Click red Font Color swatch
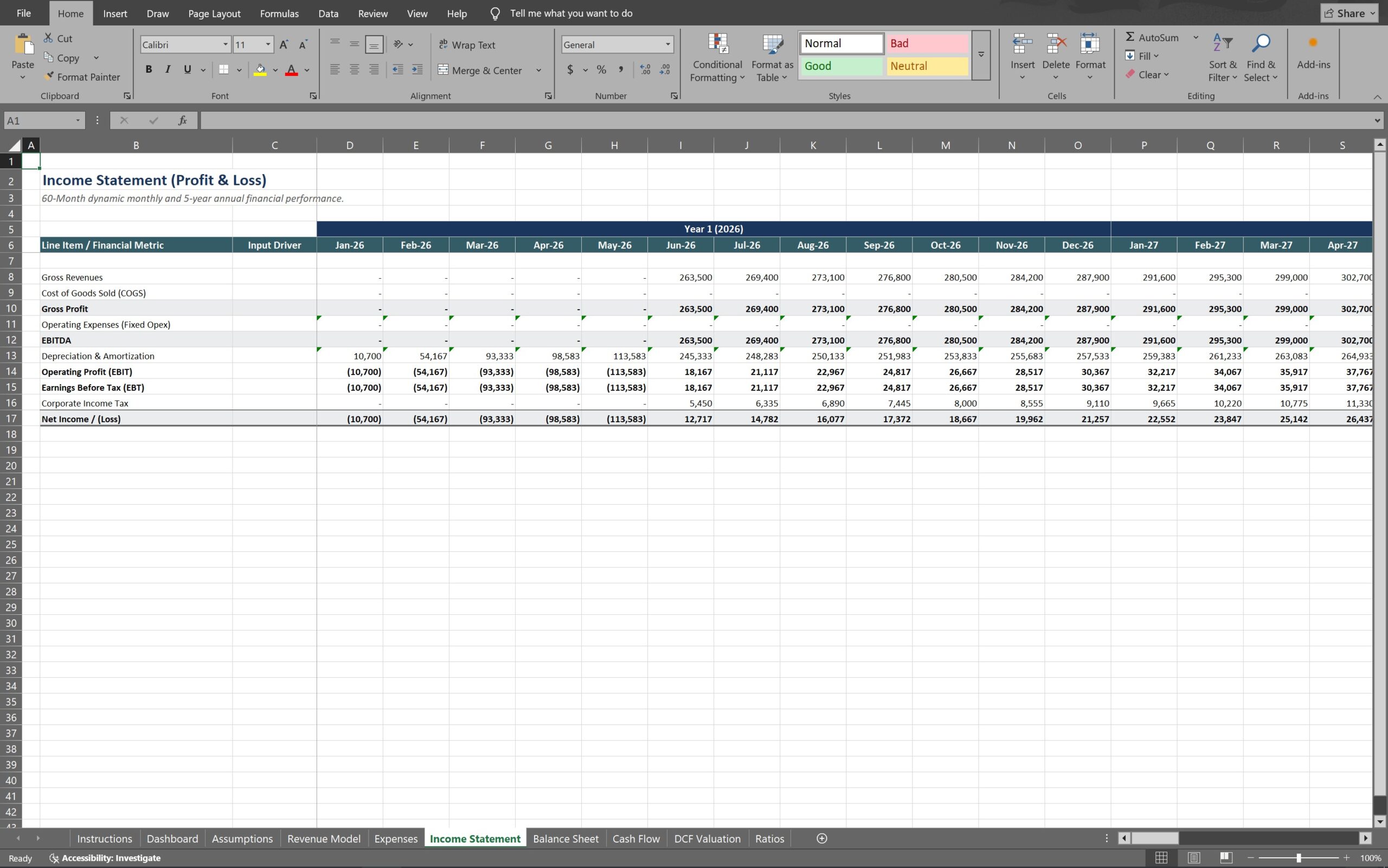The image size is (1388, 868). coord(291,70)
